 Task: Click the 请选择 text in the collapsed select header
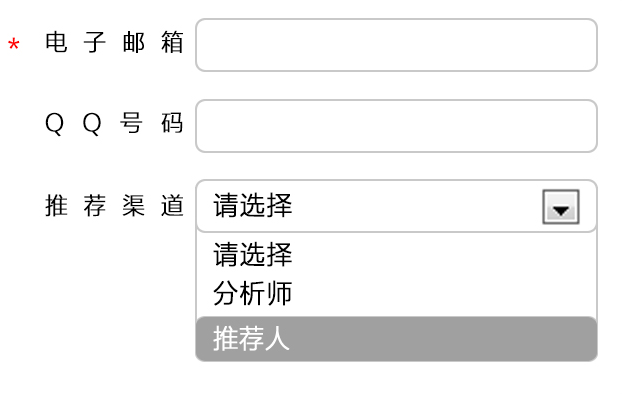click(253, 206)
